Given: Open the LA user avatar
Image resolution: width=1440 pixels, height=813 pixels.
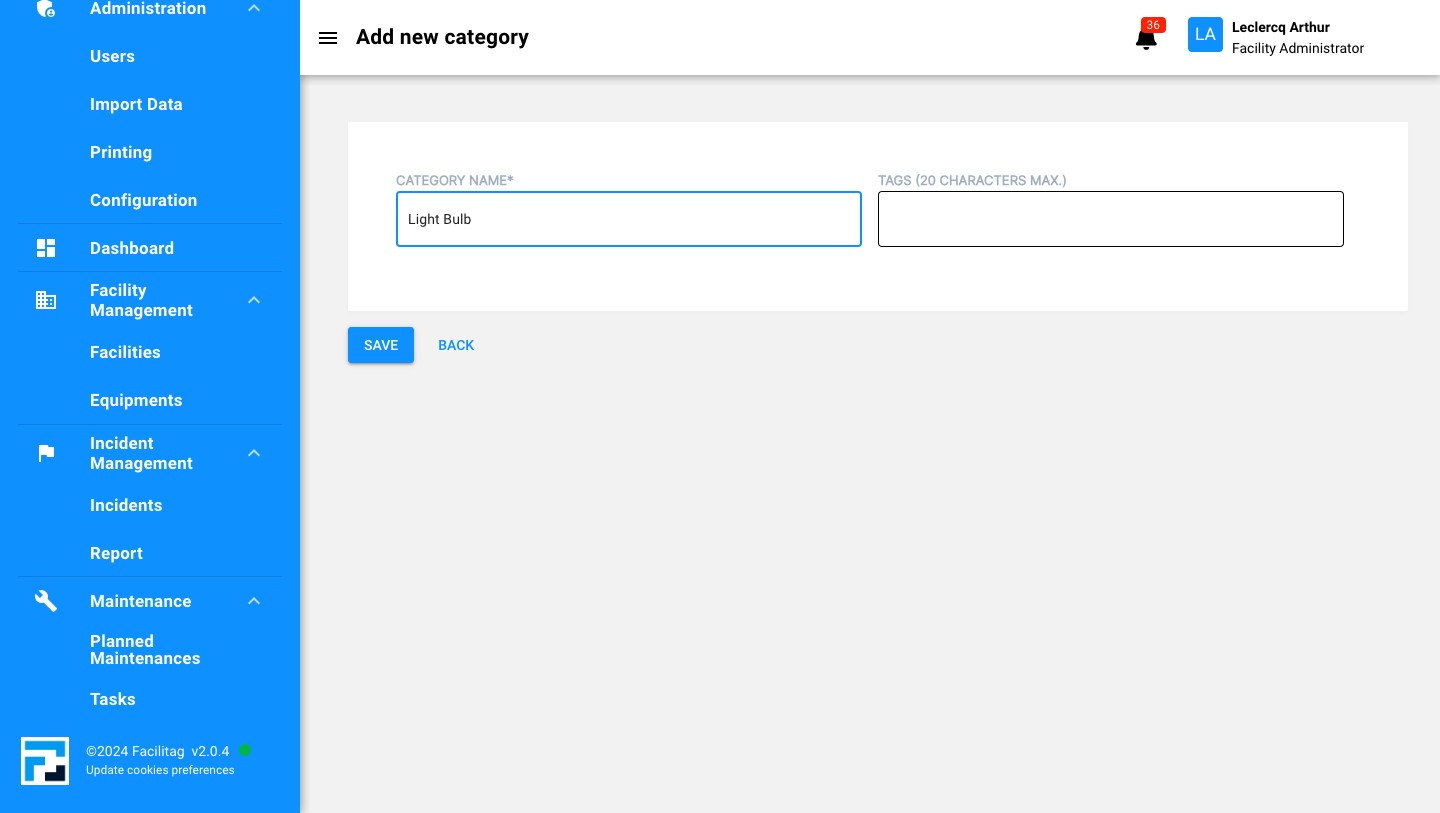Looking at the screenshot, I should [x=1205, y=34].
